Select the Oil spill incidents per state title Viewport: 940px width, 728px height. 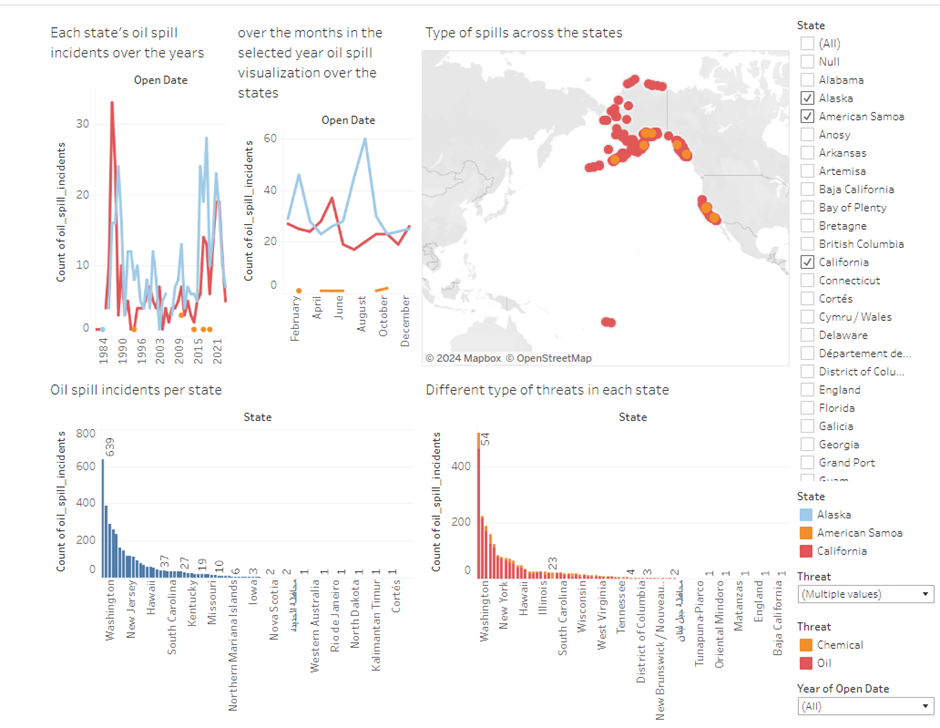click(136, 390)
